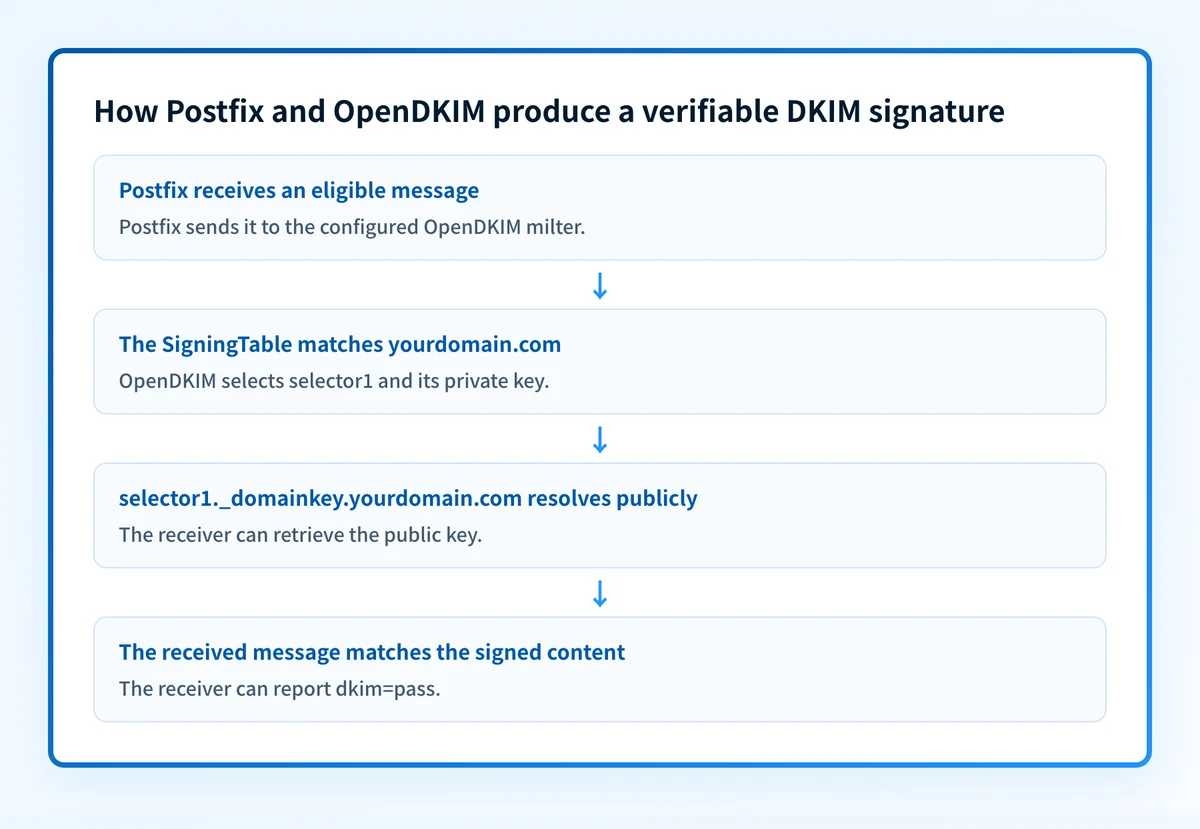Select "selector1._domainkey.yourdomain.com resolves publicly" title

[x=408, y=498]
